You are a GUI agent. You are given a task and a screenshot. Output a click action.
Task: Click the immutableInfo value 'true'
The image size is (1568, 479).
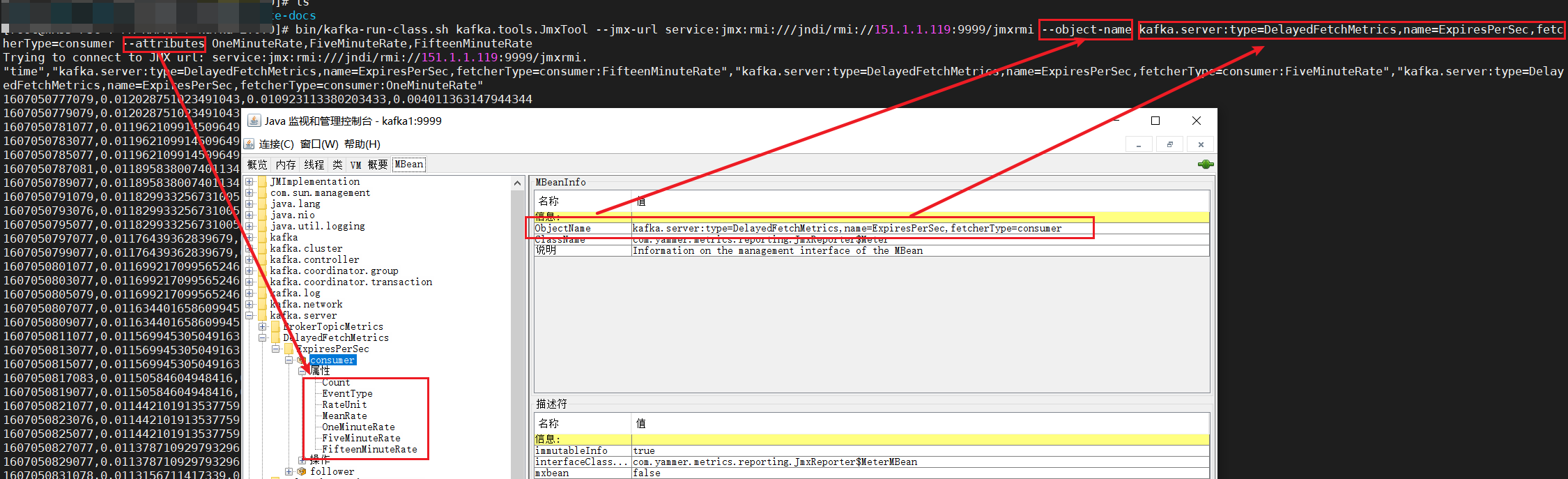(x=920, y=451)
